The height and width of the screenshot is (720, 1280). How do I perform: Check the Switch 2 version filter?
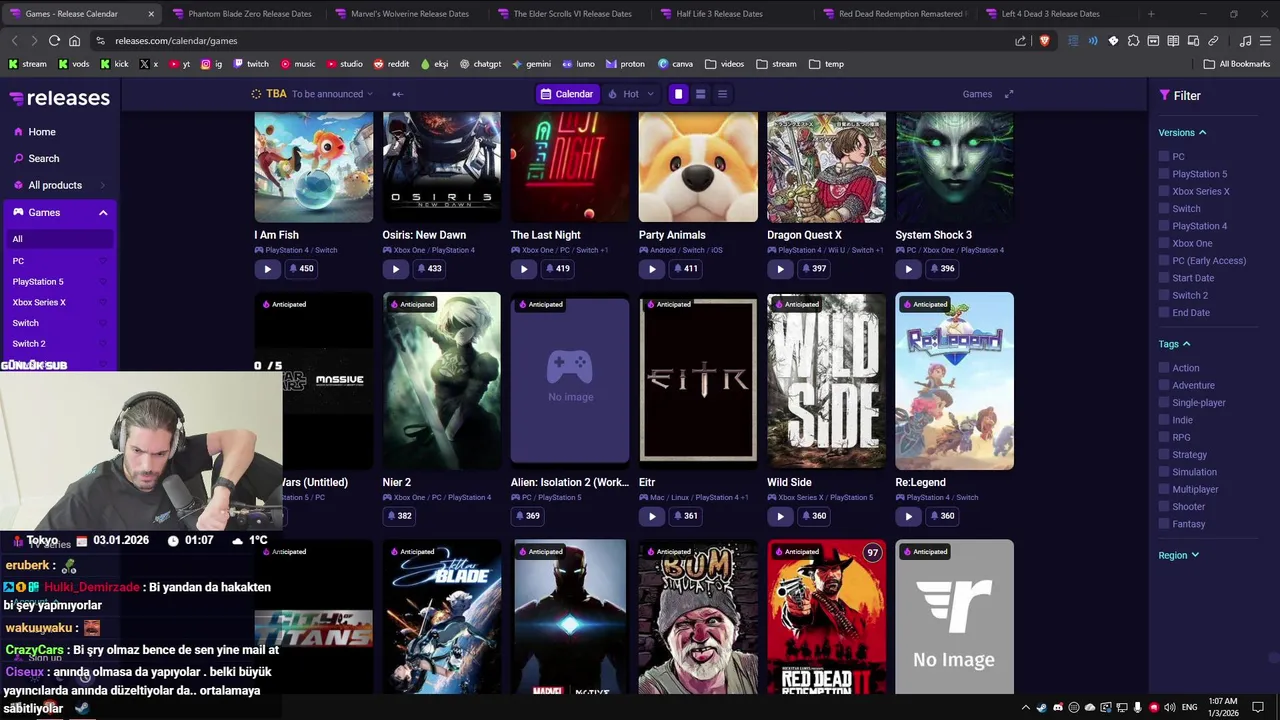pos(1164,295)
